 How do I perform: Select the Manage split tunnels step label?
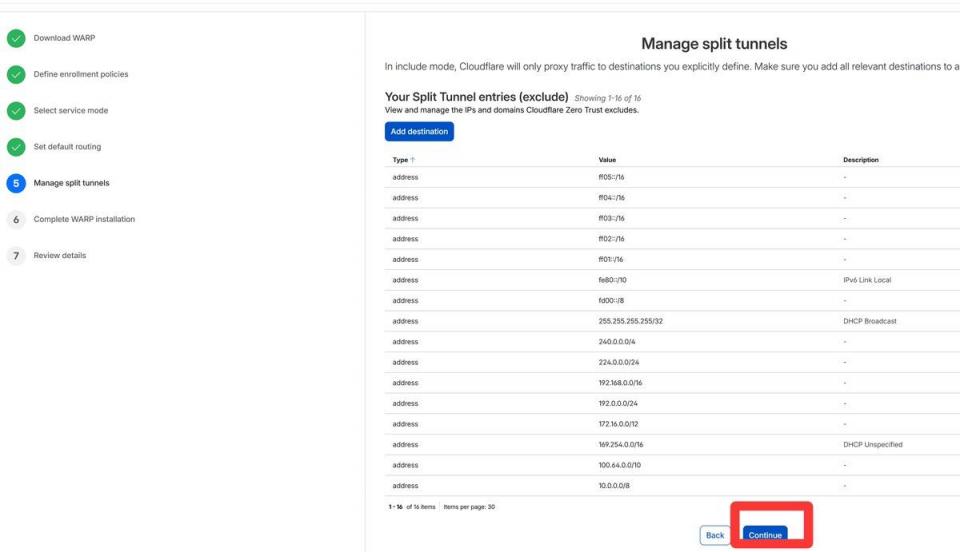[72, 183]
